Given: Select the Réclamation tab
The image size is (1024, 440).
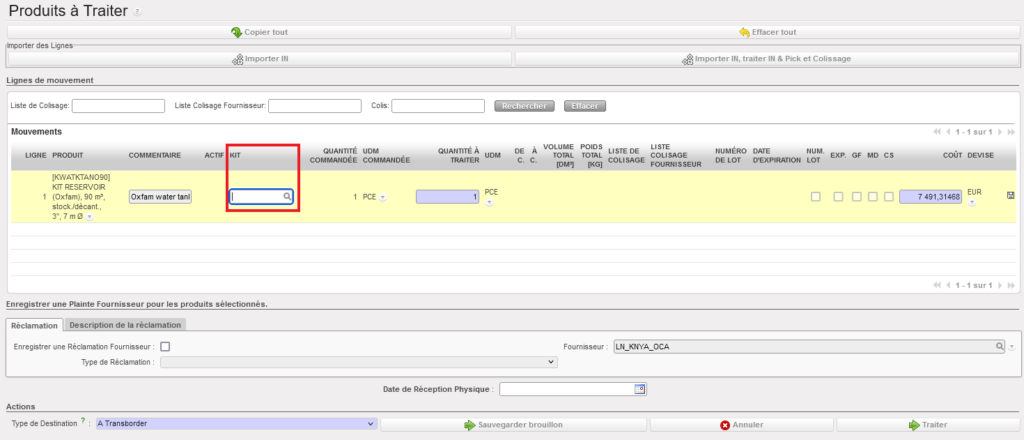Looking at the screenshot, I should pos(35,324).
